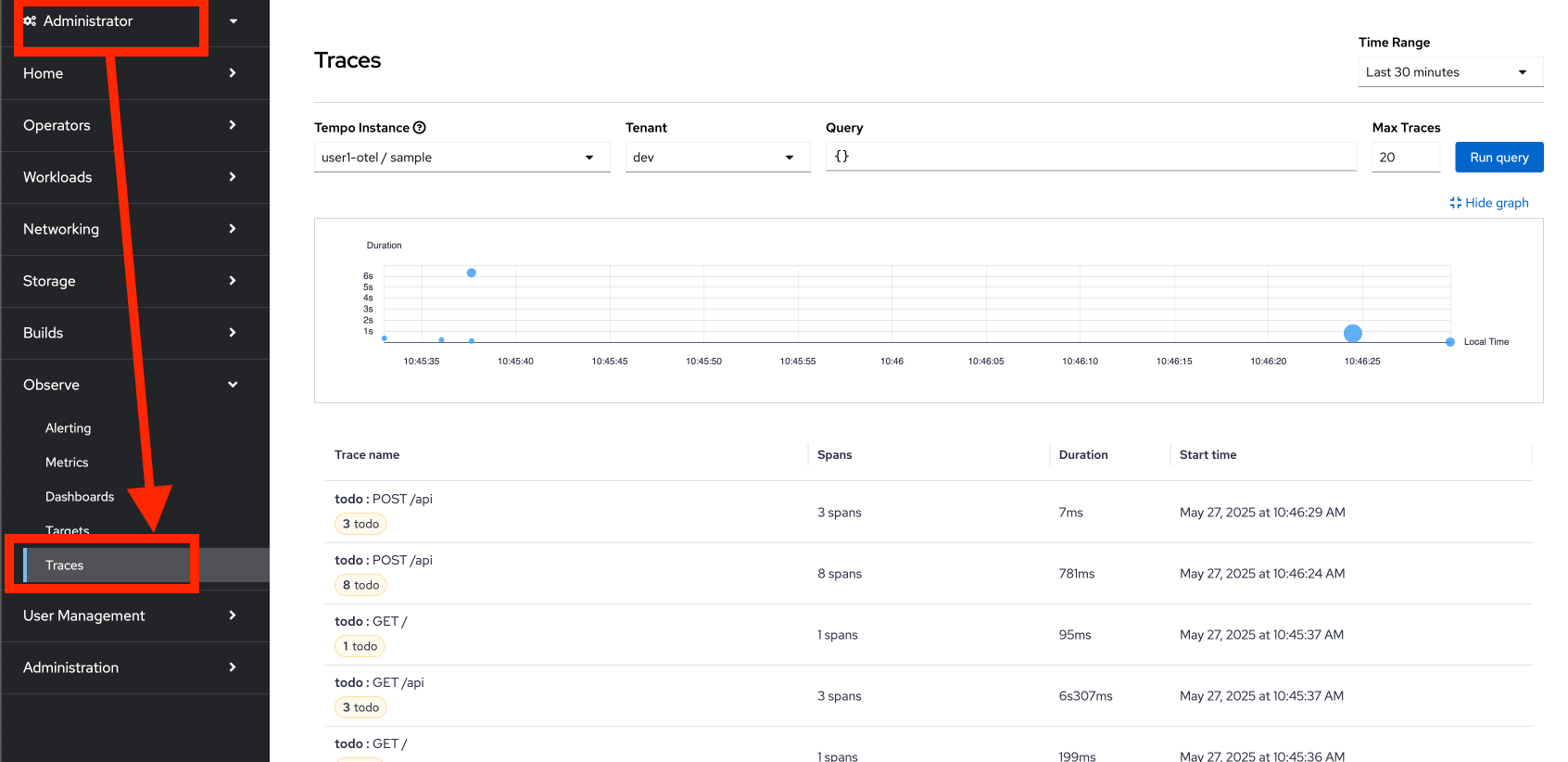
Task: Open the Administrator perspective switcher caret
Action: (234, 21)
